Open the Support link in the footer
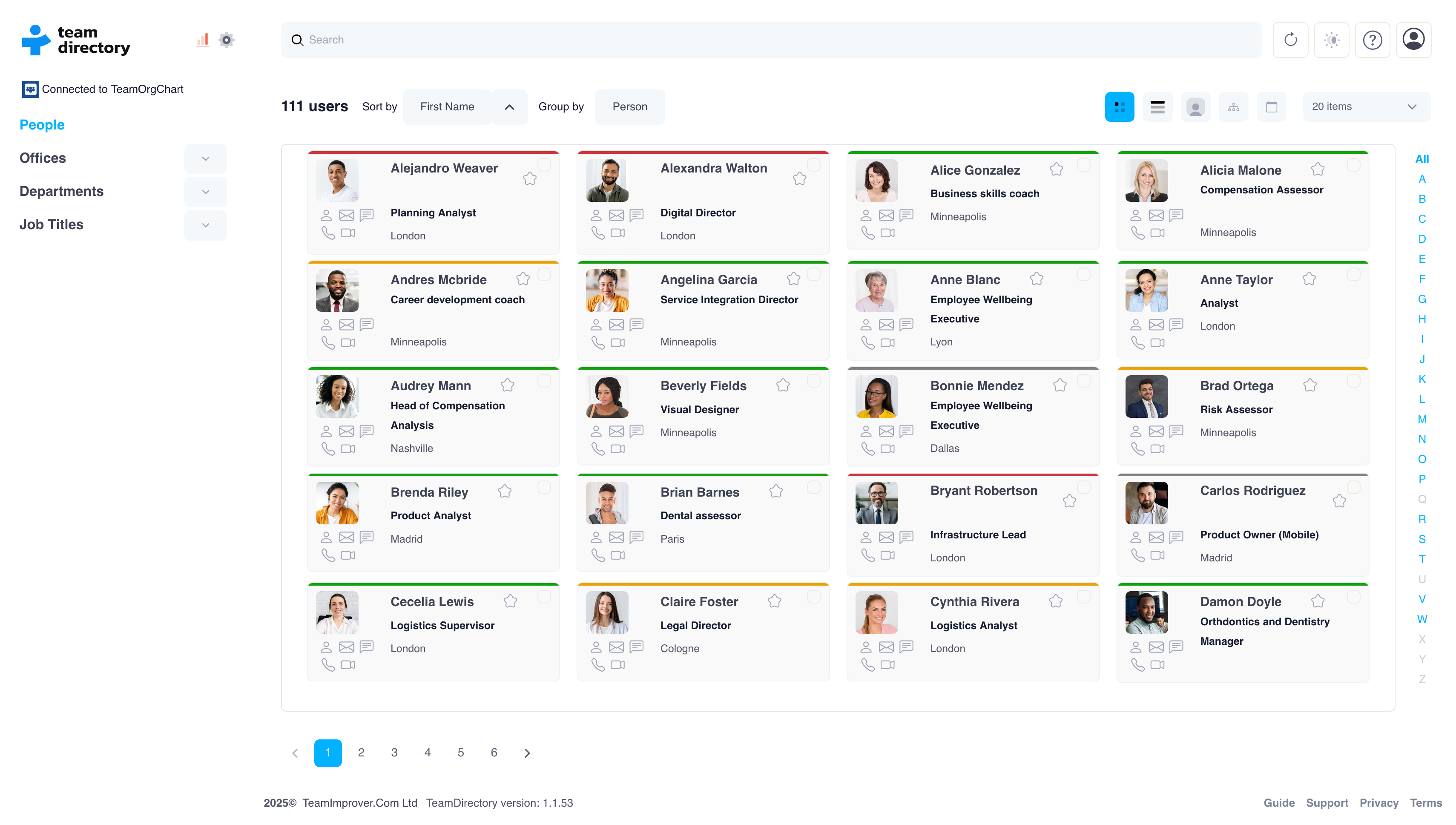The height and width of the screenshot is (825, 1456). tap(1326, 802)
